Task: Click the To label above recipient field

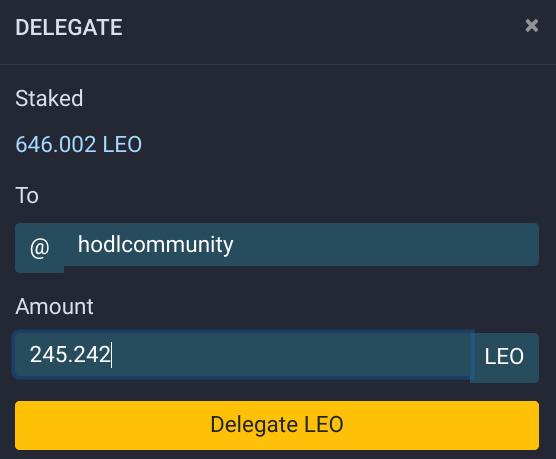Action: pyautogui.click(x=27, y=195)
